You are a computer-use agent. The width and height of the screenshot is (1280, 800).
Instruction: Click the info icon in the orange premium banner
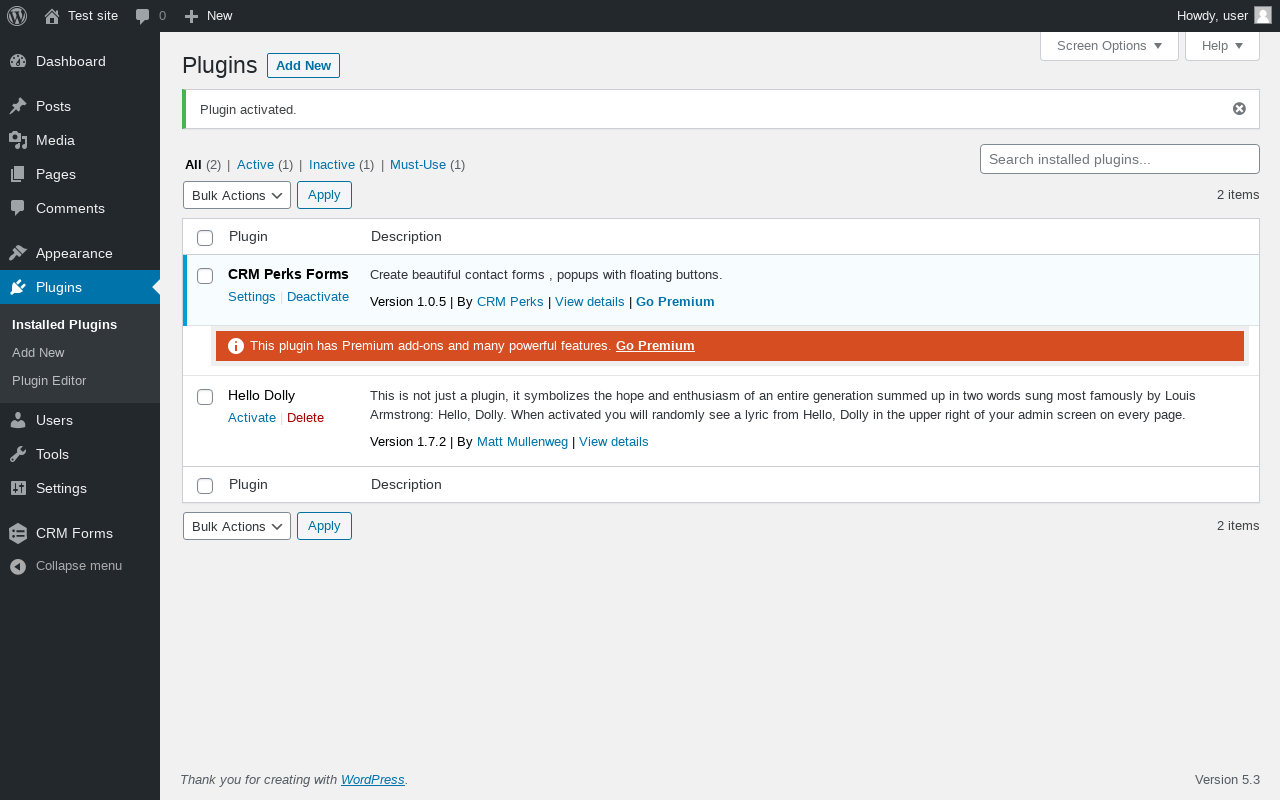click(x=236, y=346)
